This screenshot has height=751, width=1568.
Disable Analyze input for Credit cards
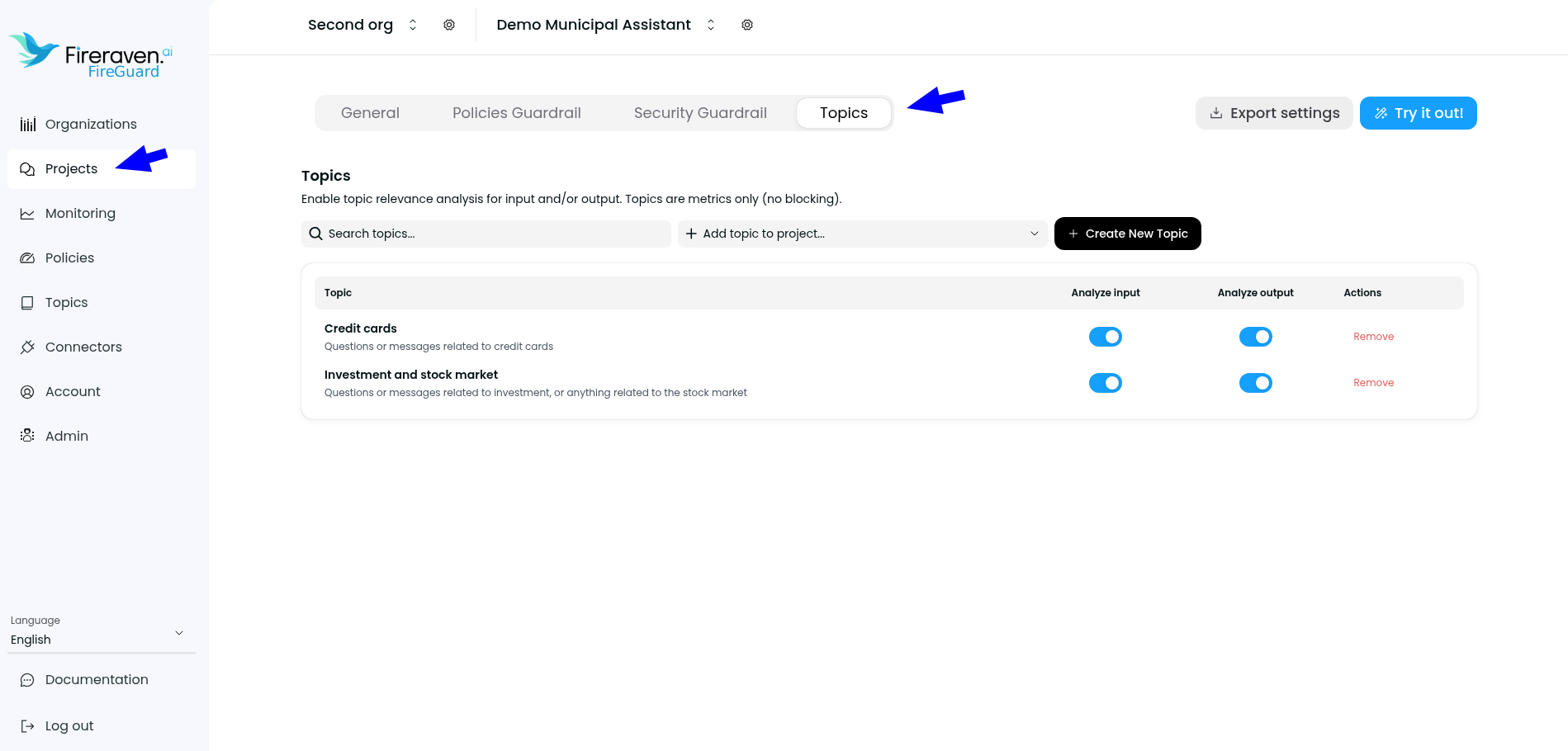(x=1106, y=336)
